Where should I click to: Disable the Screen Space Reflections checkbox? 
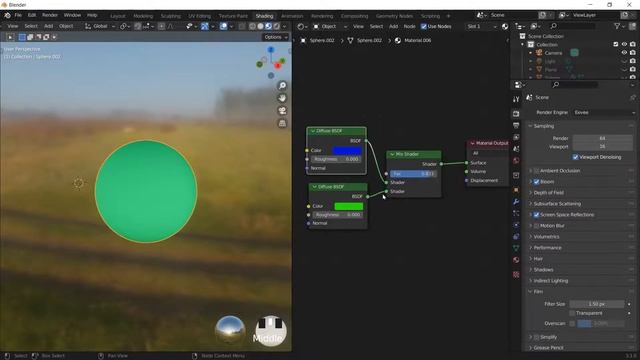tap(536, 215)
